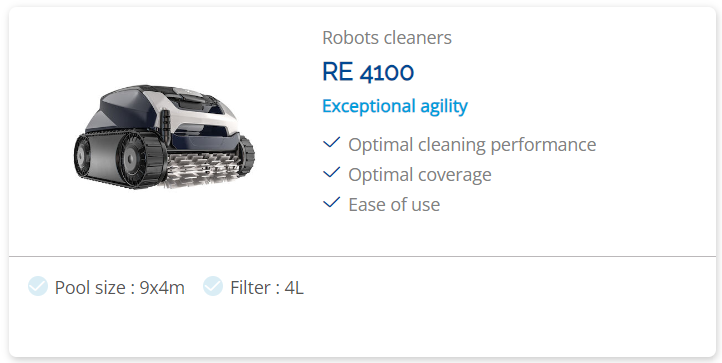
Task: Click checkmark beside Optimal cleaning performance
Action: [x=332, y=143]
